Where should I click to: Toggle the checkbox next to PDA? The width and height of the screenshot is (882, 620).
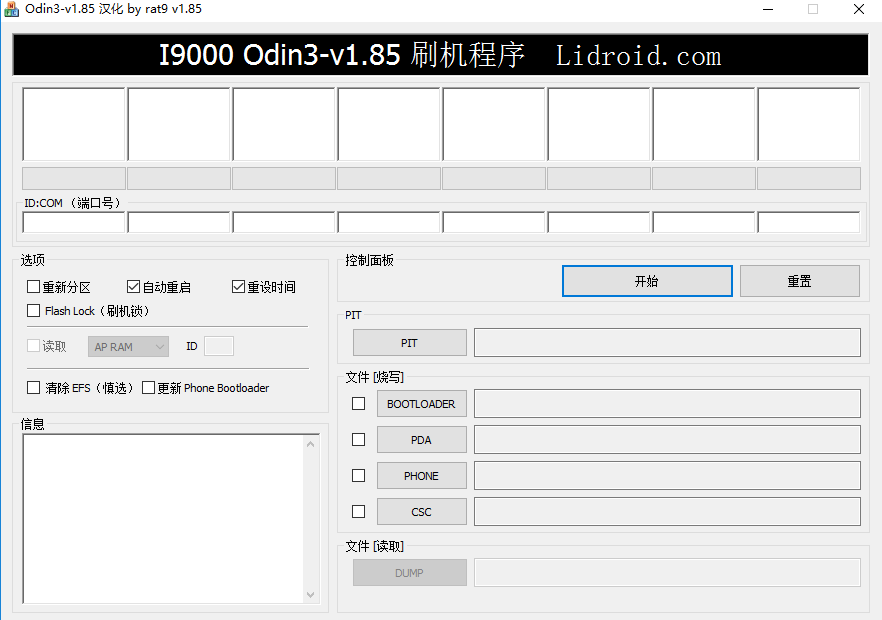(358, 439)
